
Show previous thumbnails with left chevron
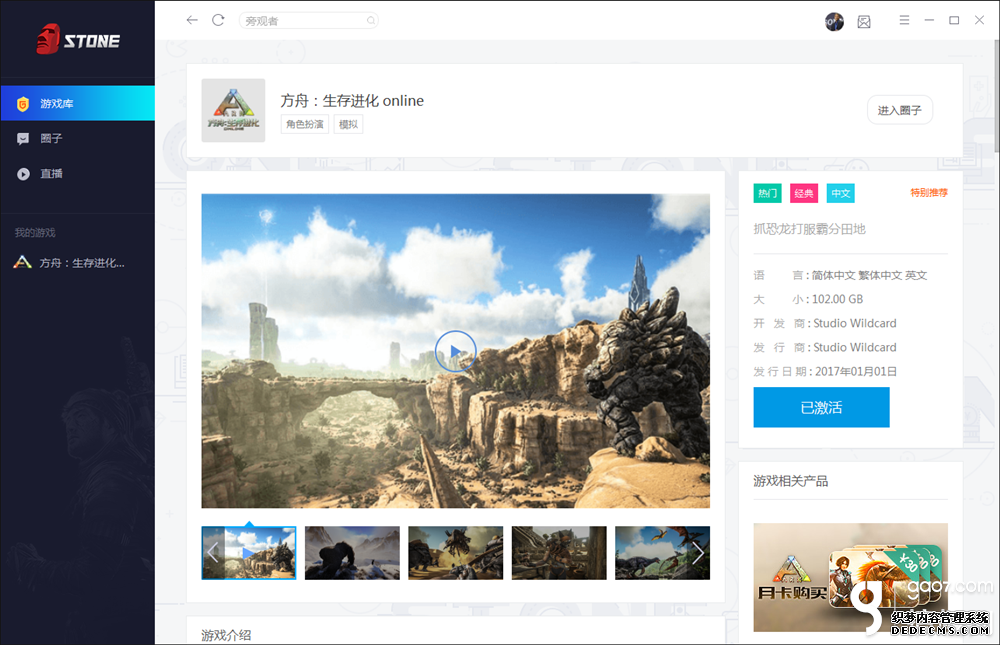click(212, 552)
